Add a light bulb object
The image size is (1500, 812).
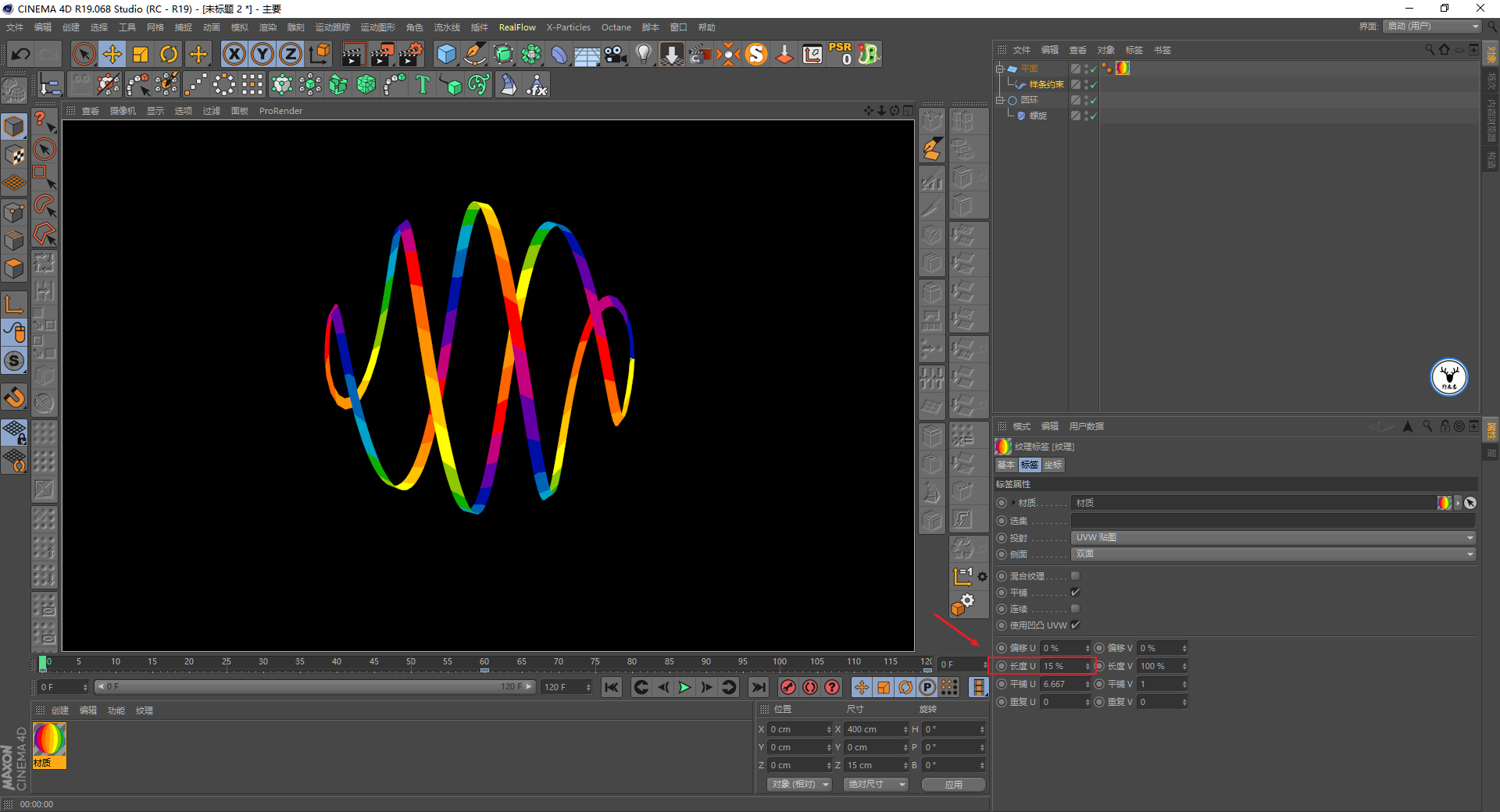pyautogui.click(x=644, y=54)
